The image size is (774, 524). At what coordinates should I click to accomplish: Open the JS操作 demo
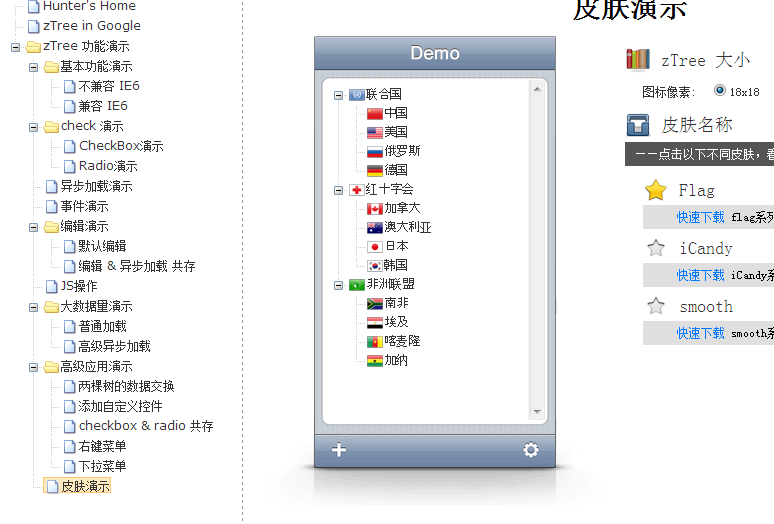[78, 286]
